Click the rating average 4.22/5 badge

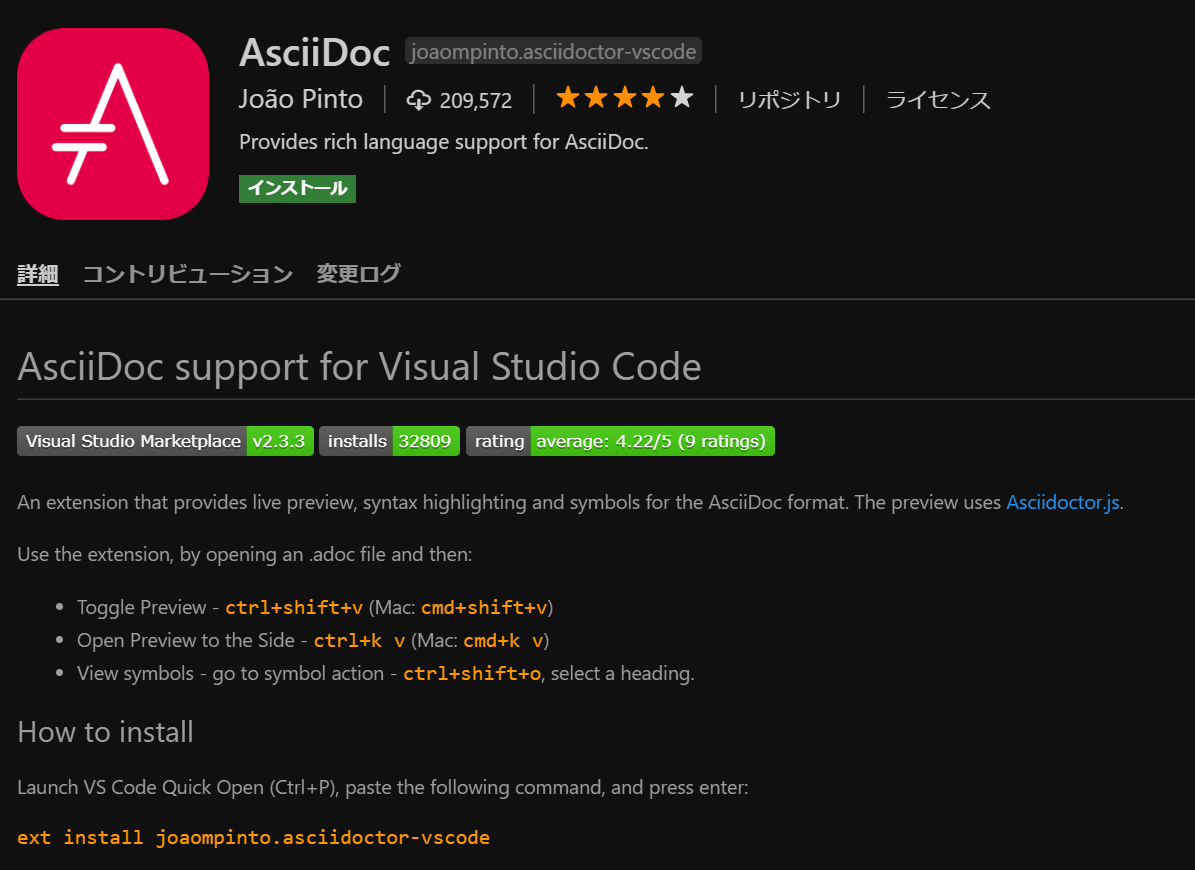pyautogui.click(x=620, y=441)
